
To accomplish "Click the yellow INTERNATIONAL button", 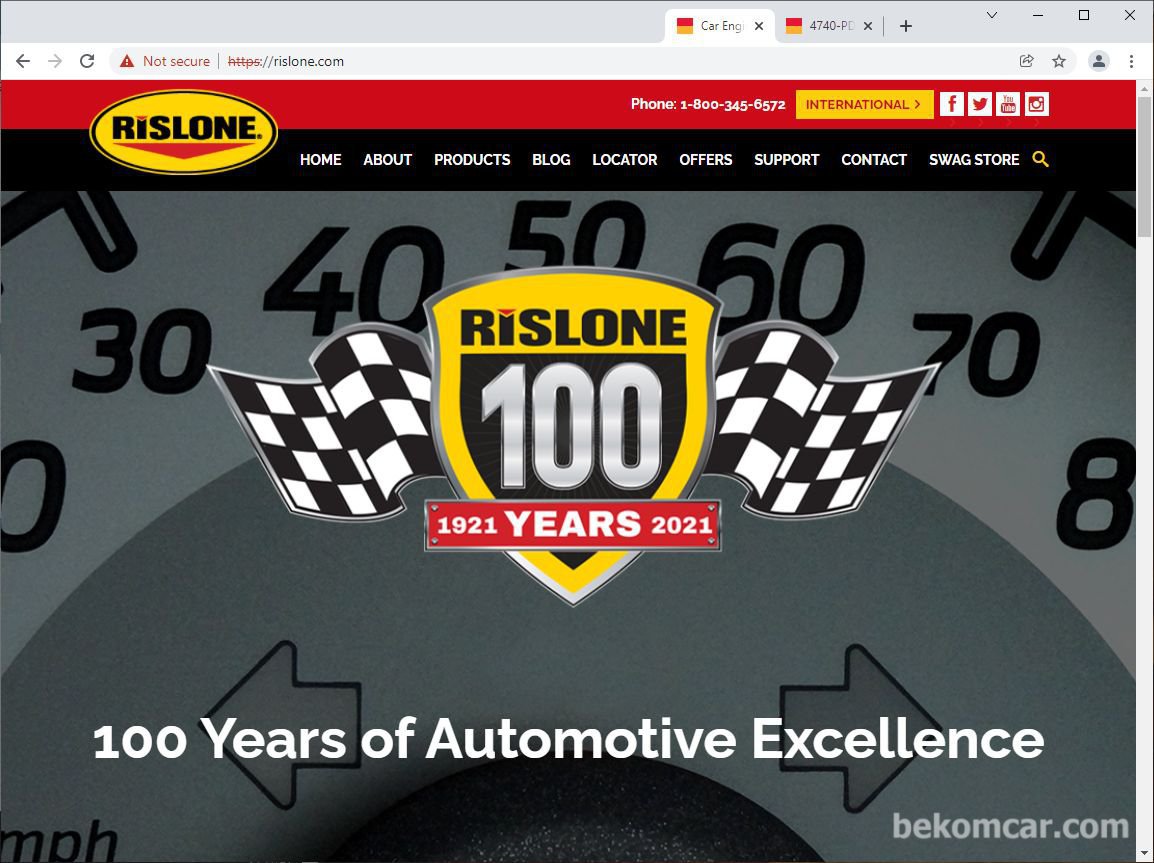I will (865, 104).
